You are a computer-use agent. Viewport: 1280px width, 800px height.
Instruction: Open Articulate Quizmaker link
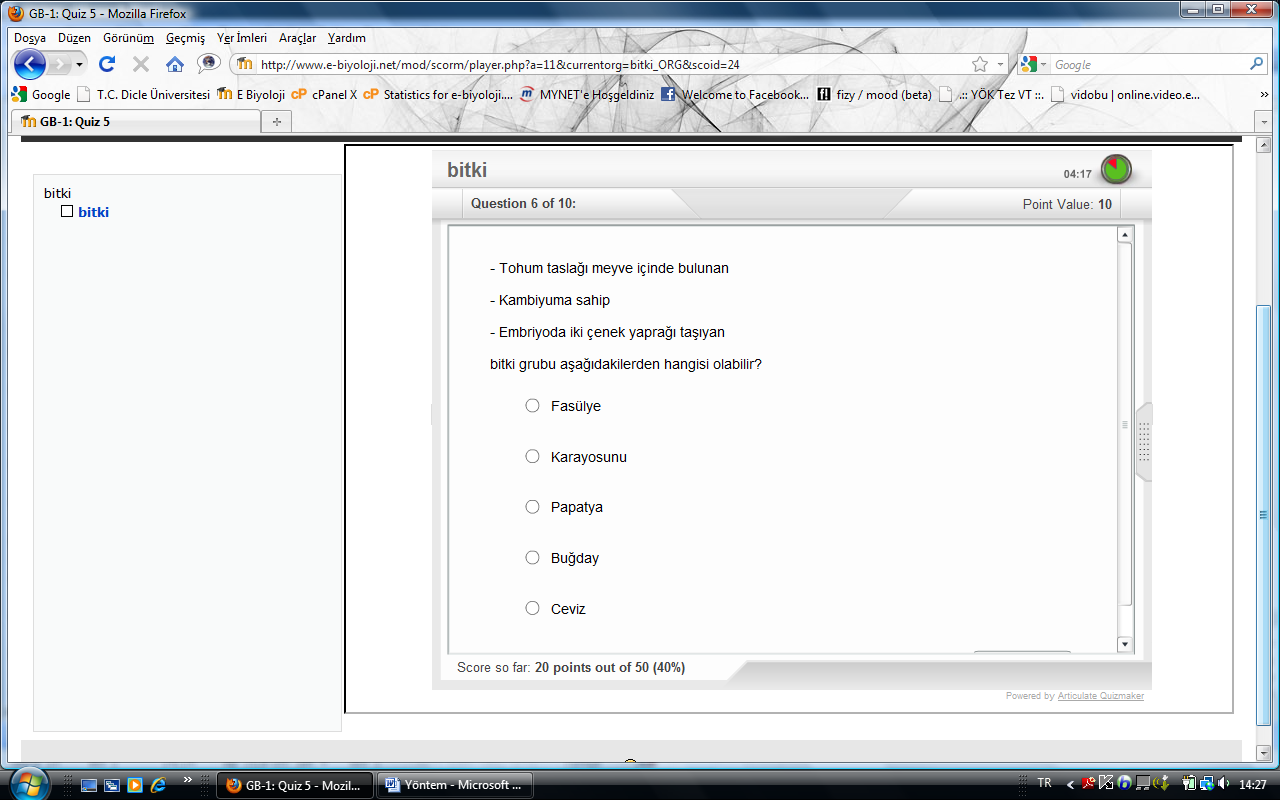point(1100,696)
